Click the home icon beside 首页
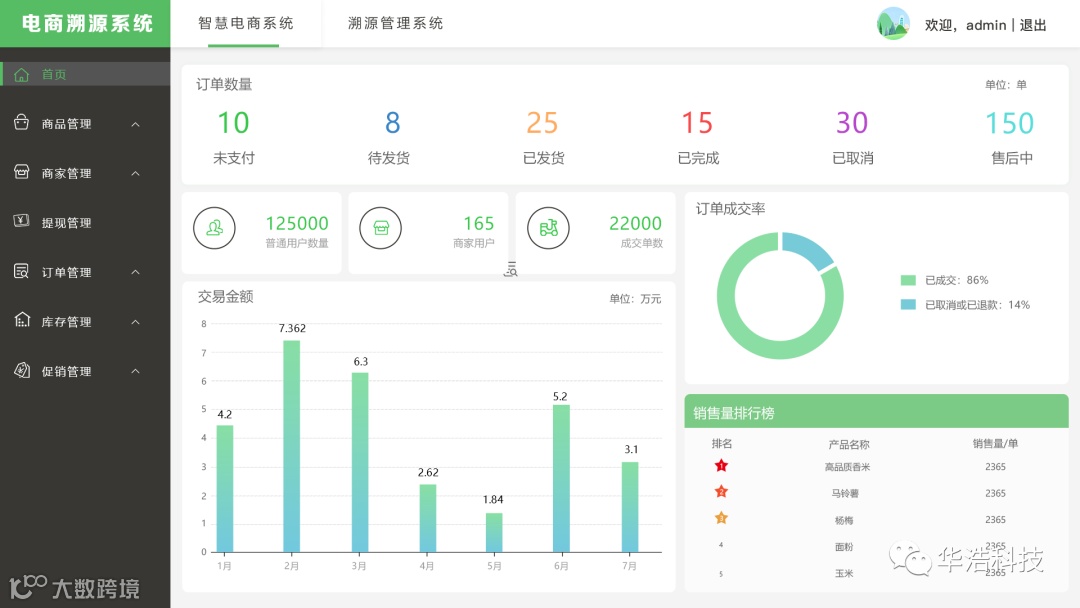1080x608 pixels. coord(21,74)
